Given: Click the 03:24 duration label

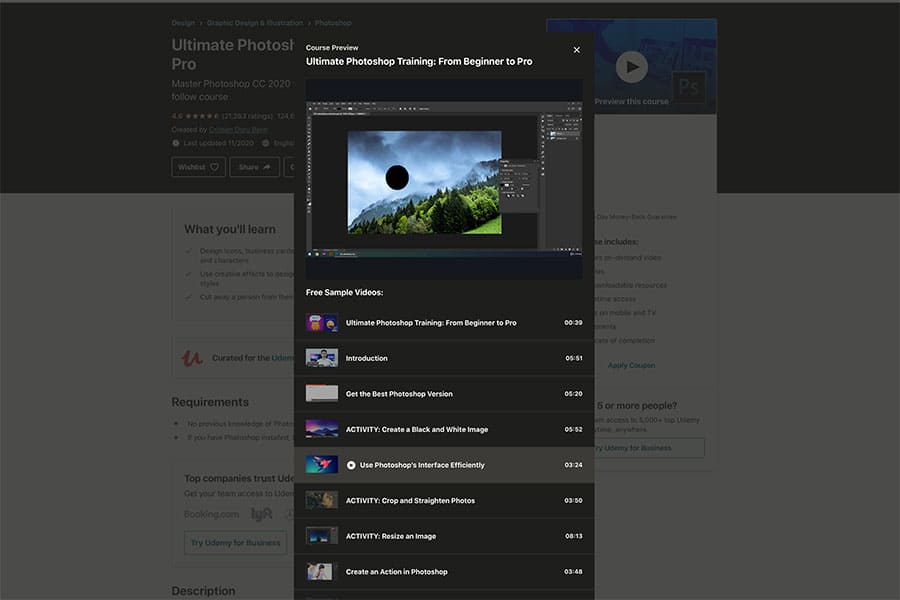Looking at the screenshot, I should click(x=573, y=465).
